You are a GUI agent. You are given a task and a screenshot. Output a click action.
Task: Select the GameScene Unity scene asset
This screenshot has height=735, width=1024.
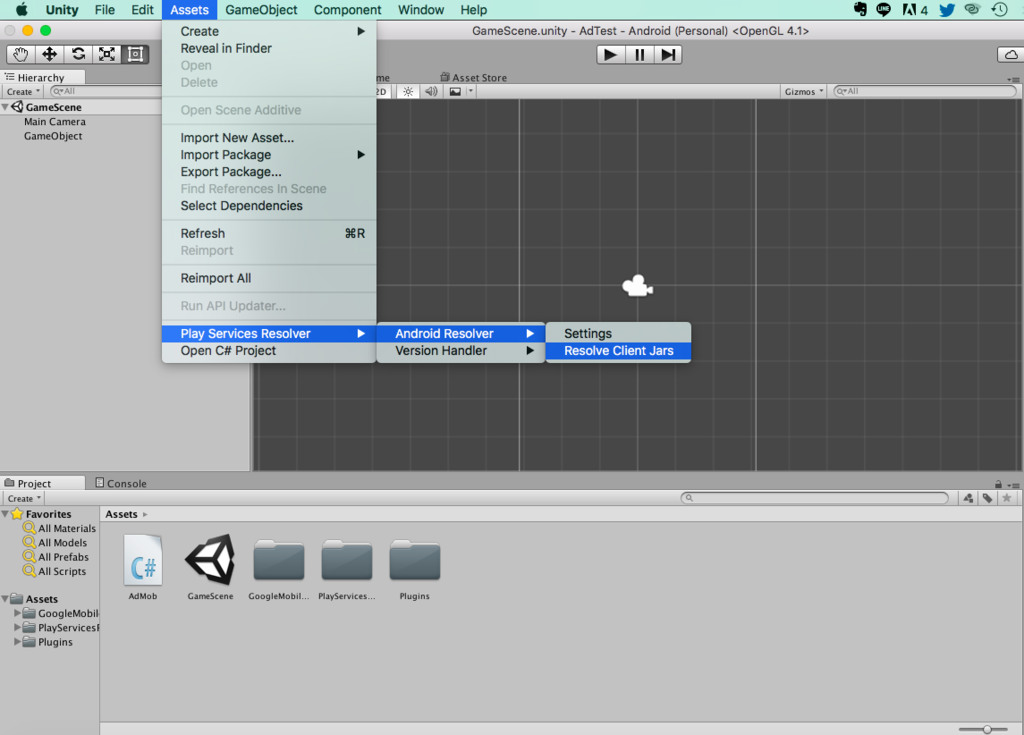[x=210, y=567]
